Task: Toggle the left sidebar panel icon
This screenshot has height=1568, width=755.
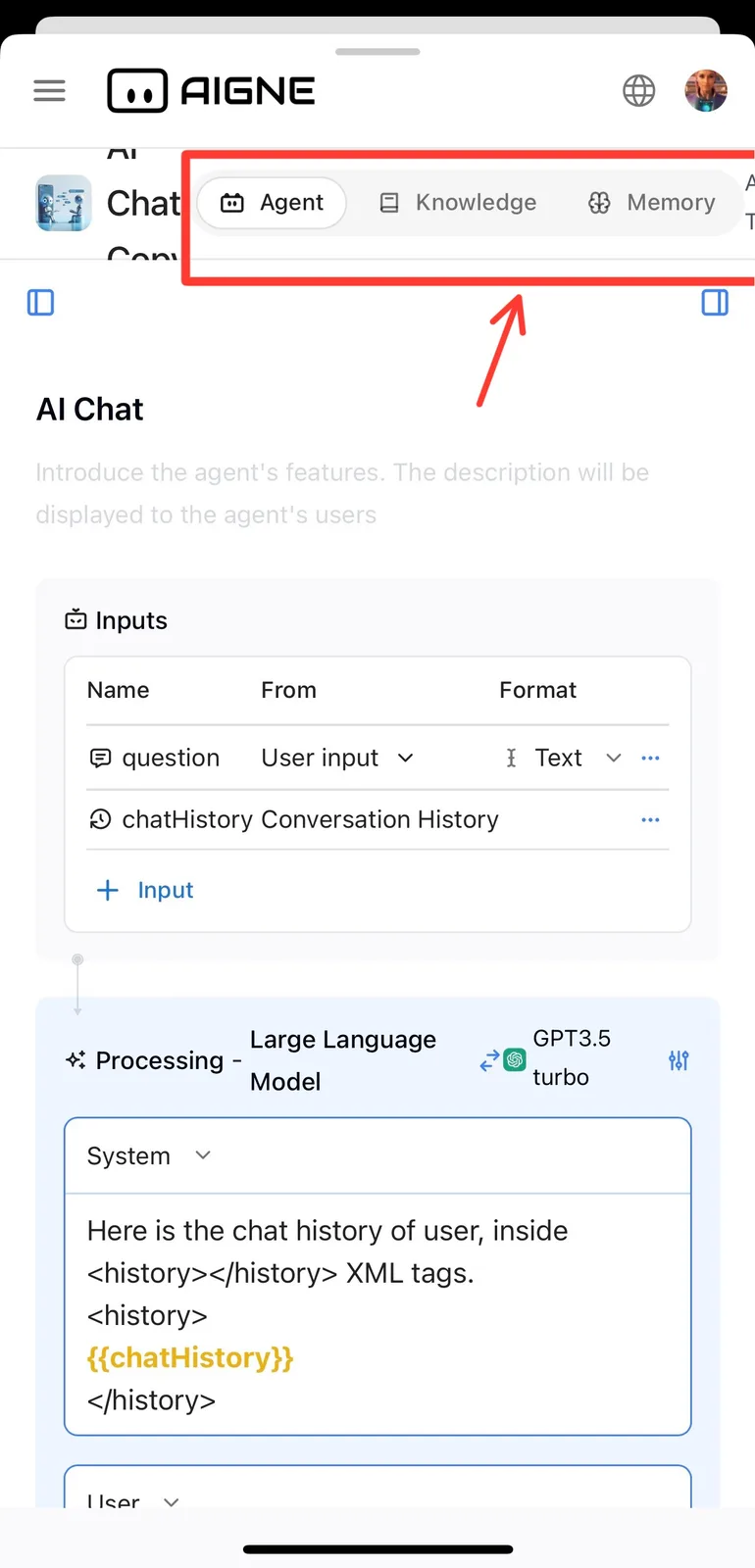Action: coord(41,303)
